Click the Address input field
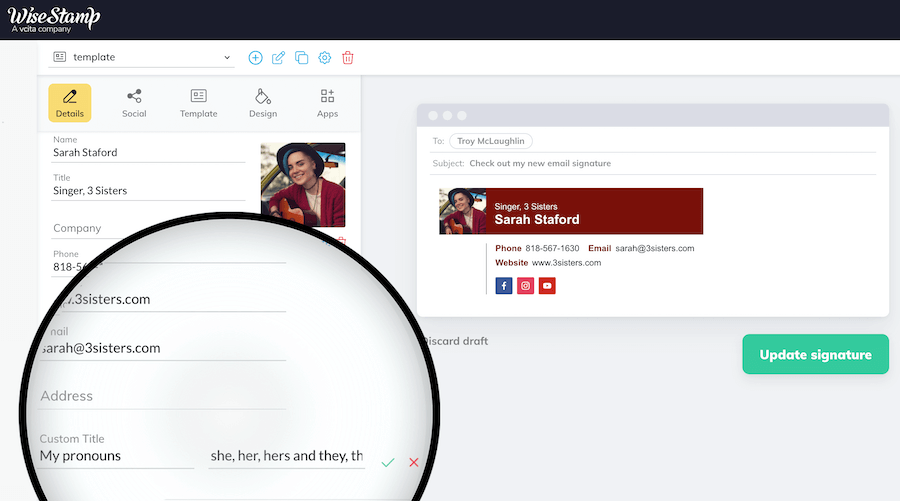Viewport: 900px width, 501px height. click(x=162, y=396)
